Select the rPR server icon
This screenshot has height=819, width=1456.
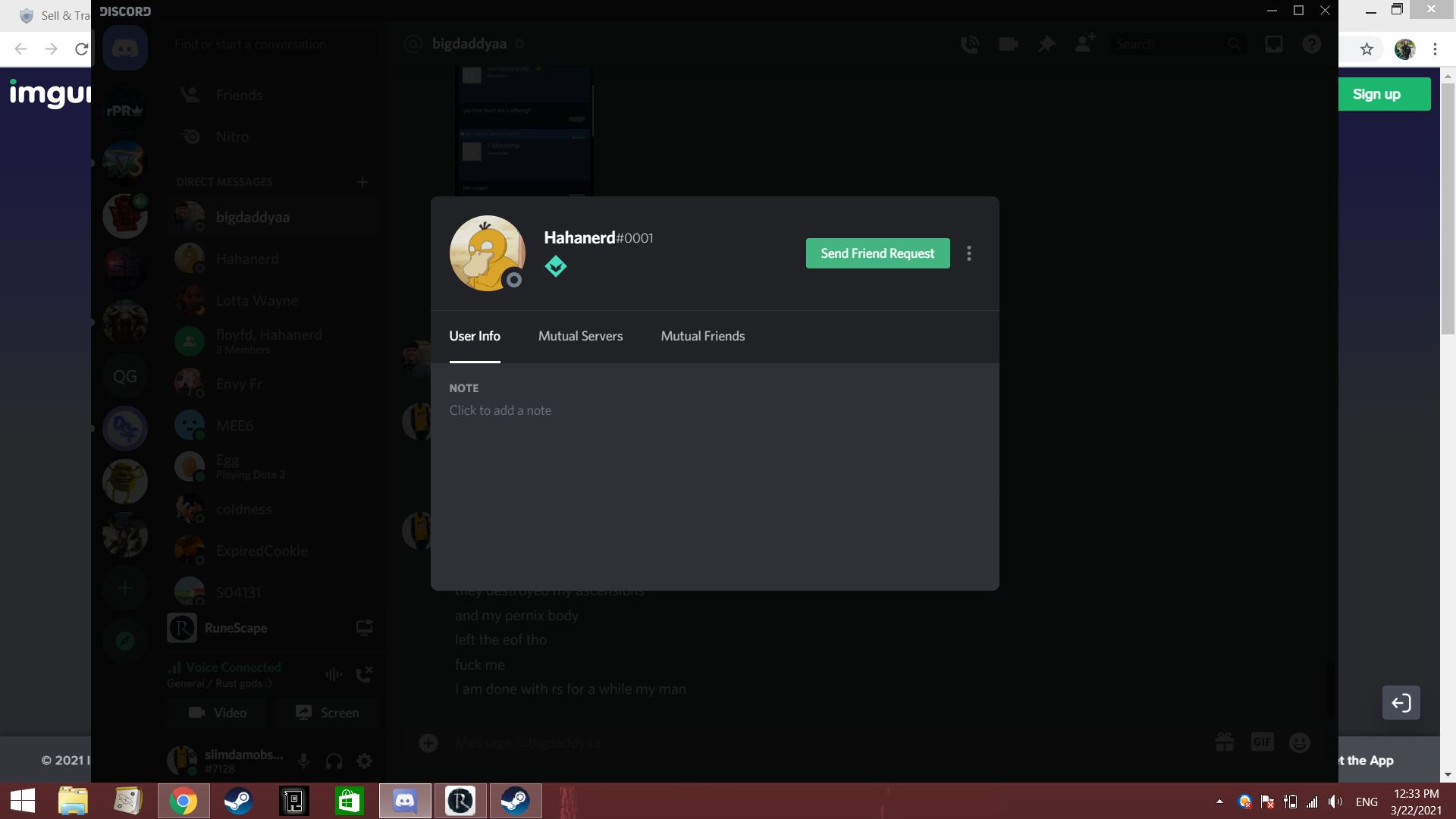[x=125, y=110]
